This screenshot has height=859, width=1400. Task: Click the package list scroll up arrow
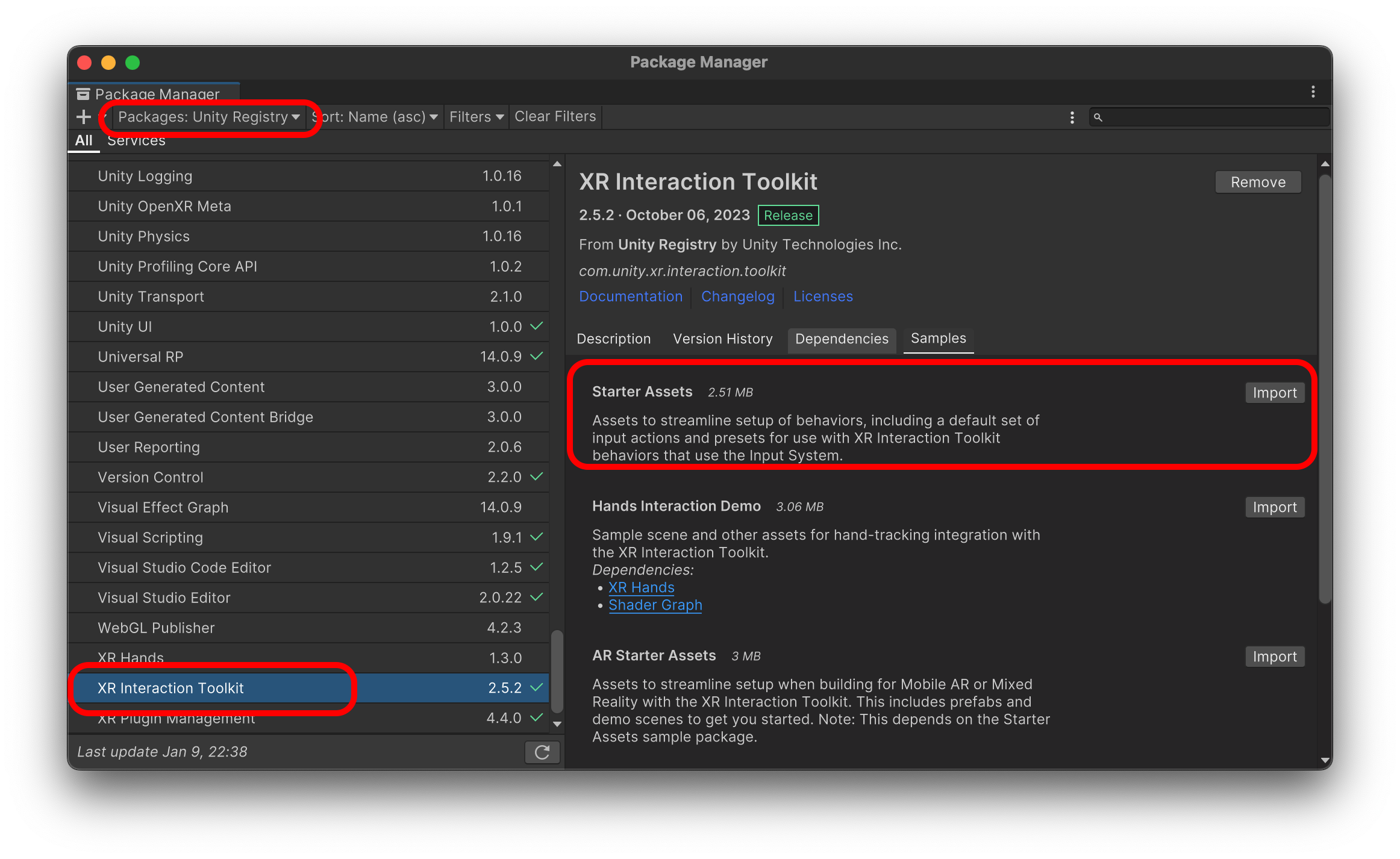557,164
